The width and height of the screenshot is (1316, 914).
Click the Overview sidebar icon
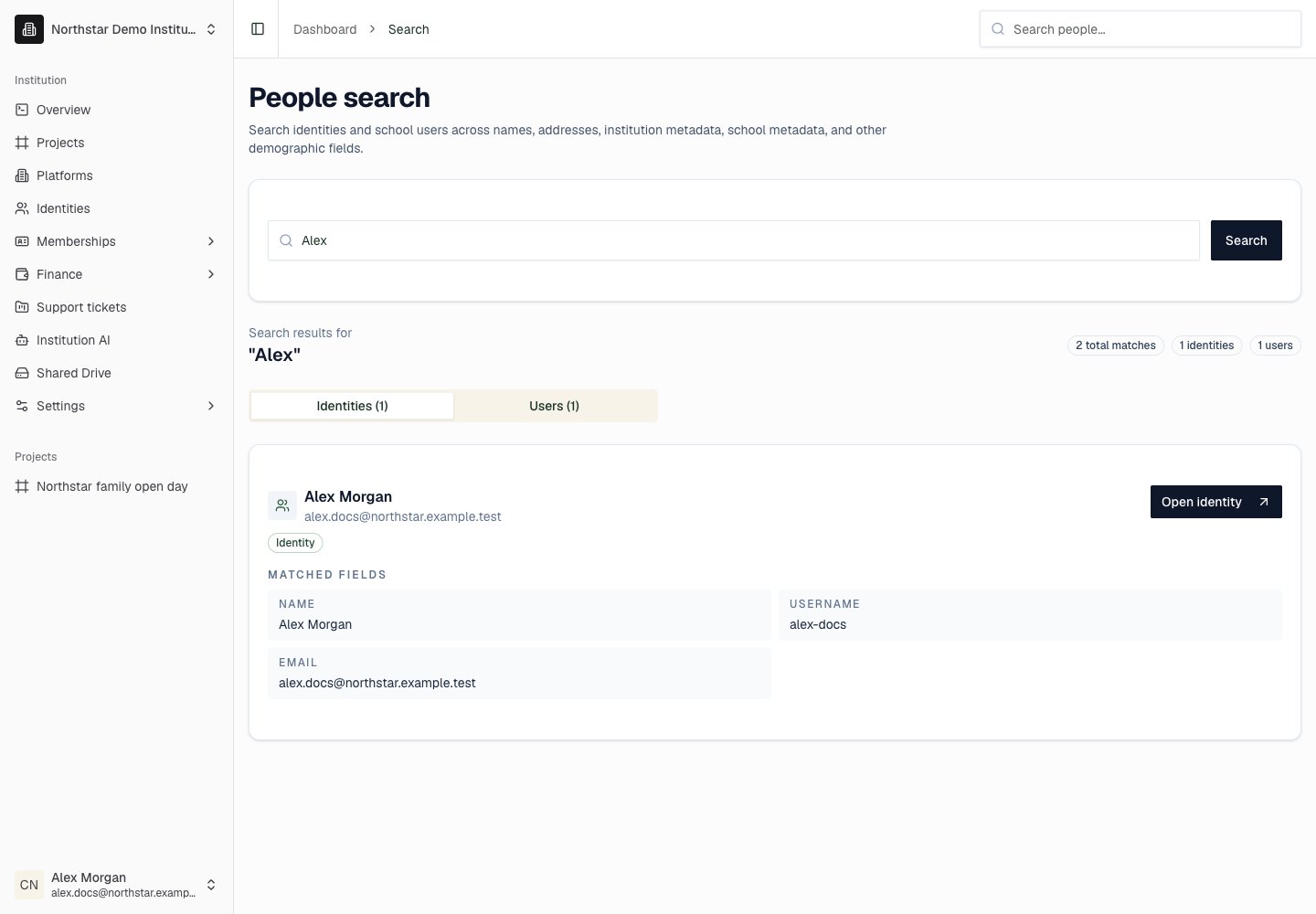(x=22, y=110)
